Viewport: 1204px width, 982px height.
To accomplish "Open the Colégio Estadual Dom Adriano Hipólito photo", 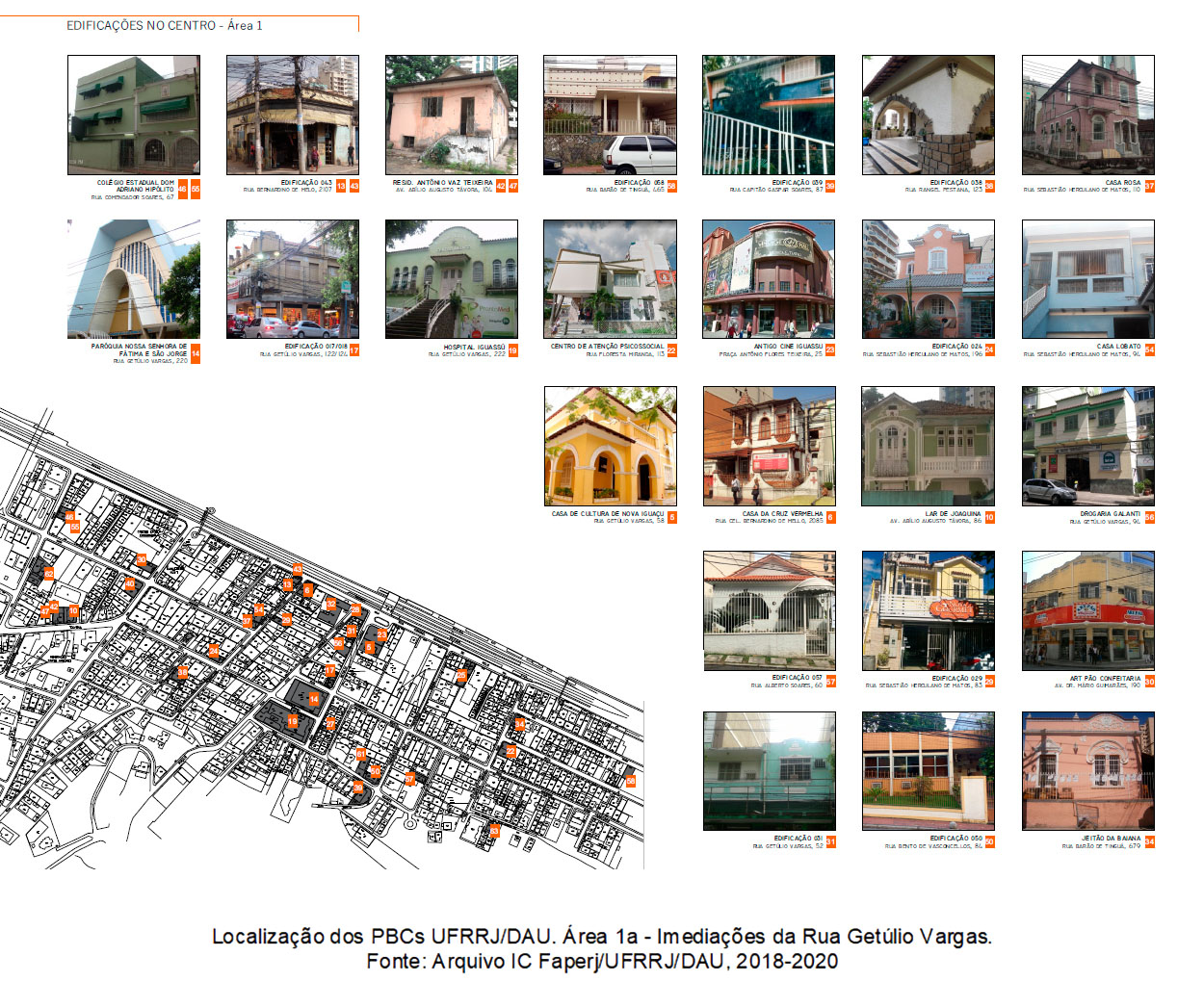I will [x=134, y=115].
